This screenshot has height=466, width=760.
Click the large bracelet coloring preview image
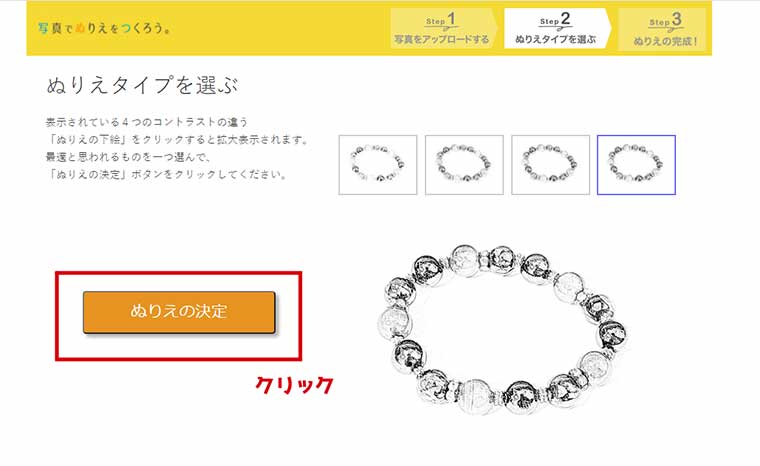click(x=502, y=330)
